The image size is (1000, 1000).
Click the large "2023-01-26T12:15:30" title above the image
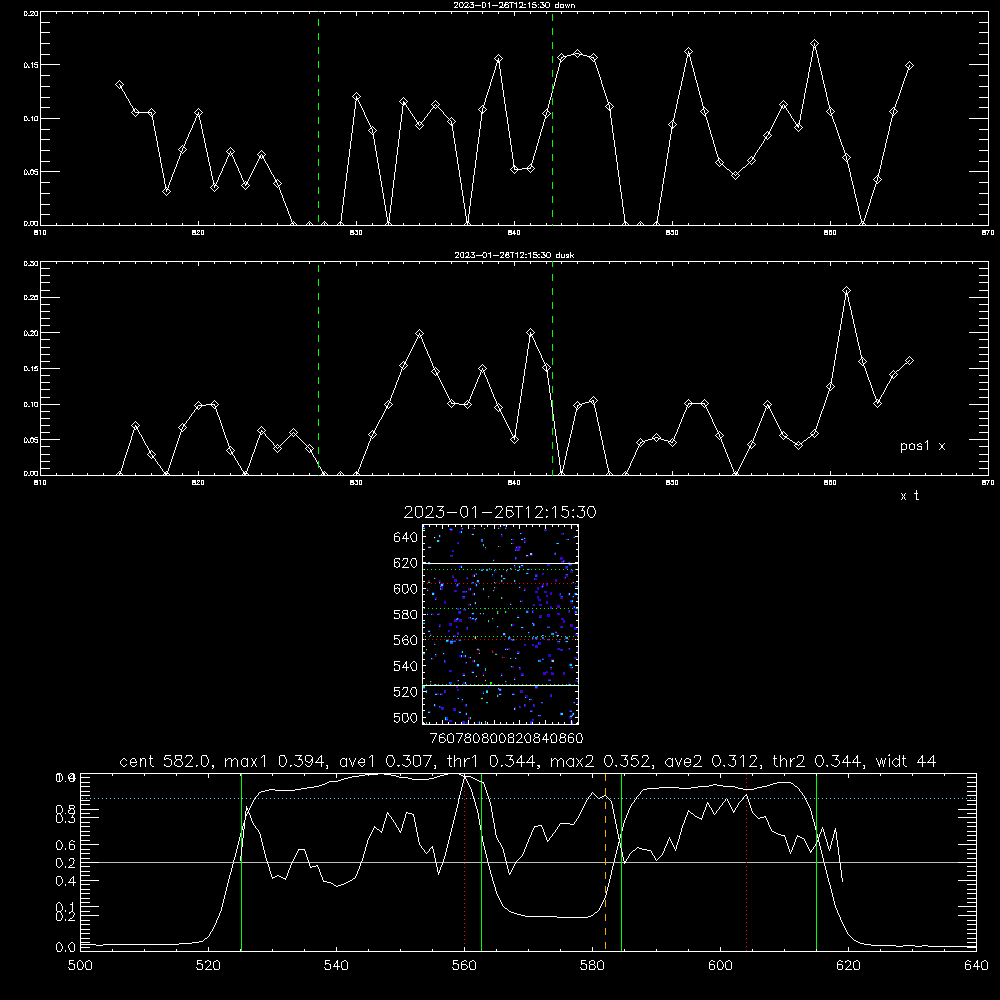[500, 512]
